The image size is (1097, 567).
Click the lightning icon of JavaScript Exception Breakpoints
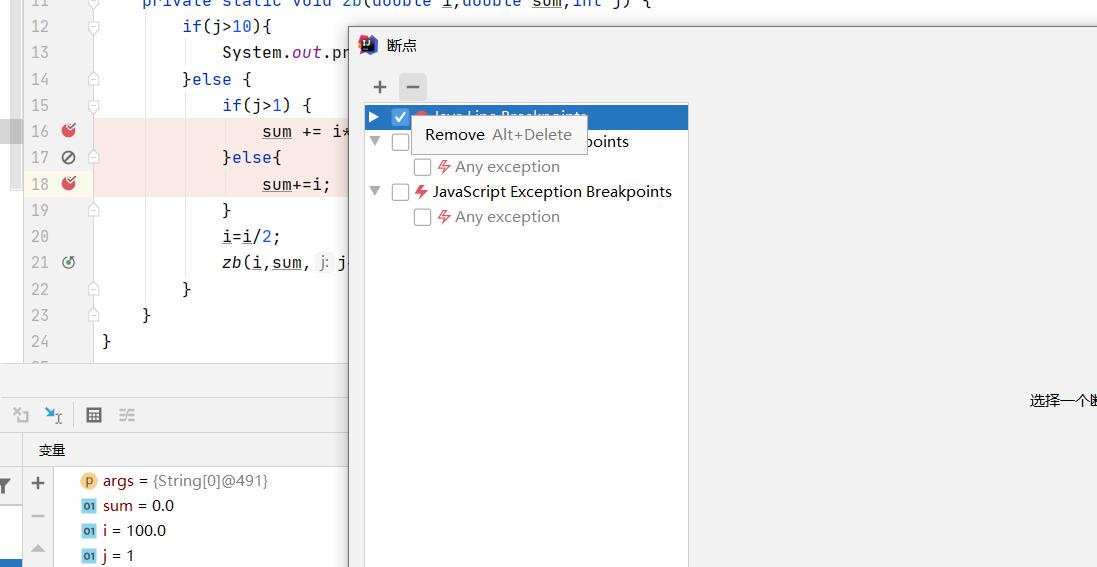click(x=420, y=191)
